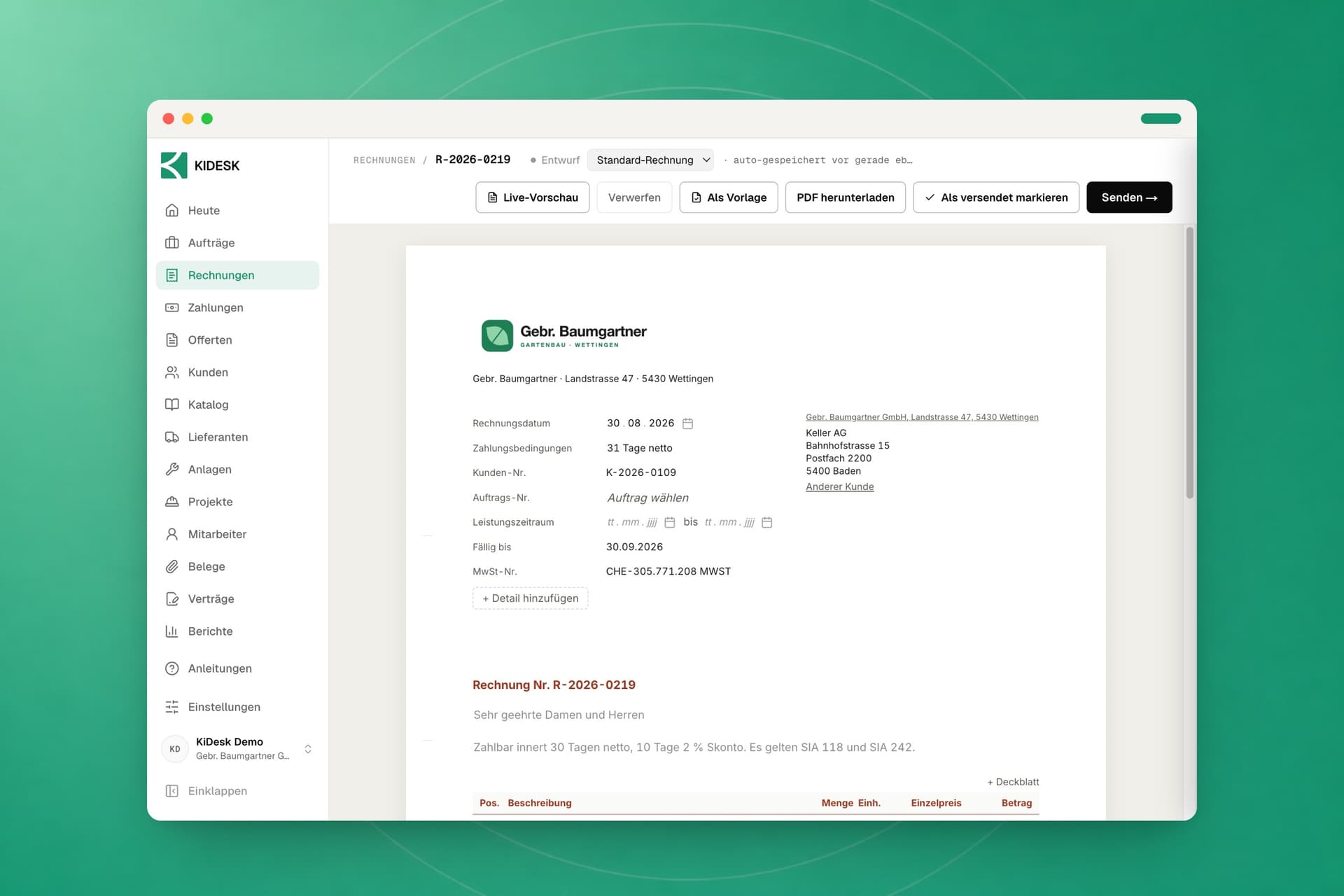The image size is (1344, 896).
Task: Open the Standard-Rechnung template dropdown
Action: [x=650, y=160]
